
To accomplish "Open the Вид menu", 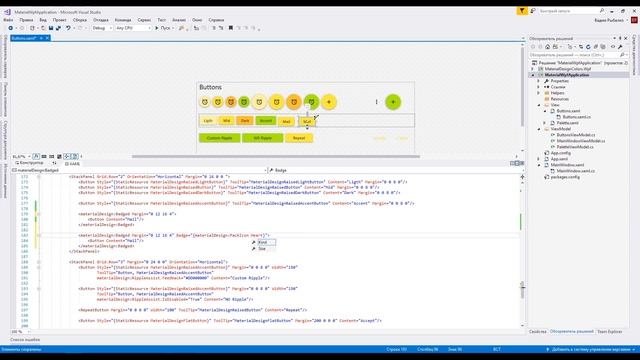I will point(43,20).
